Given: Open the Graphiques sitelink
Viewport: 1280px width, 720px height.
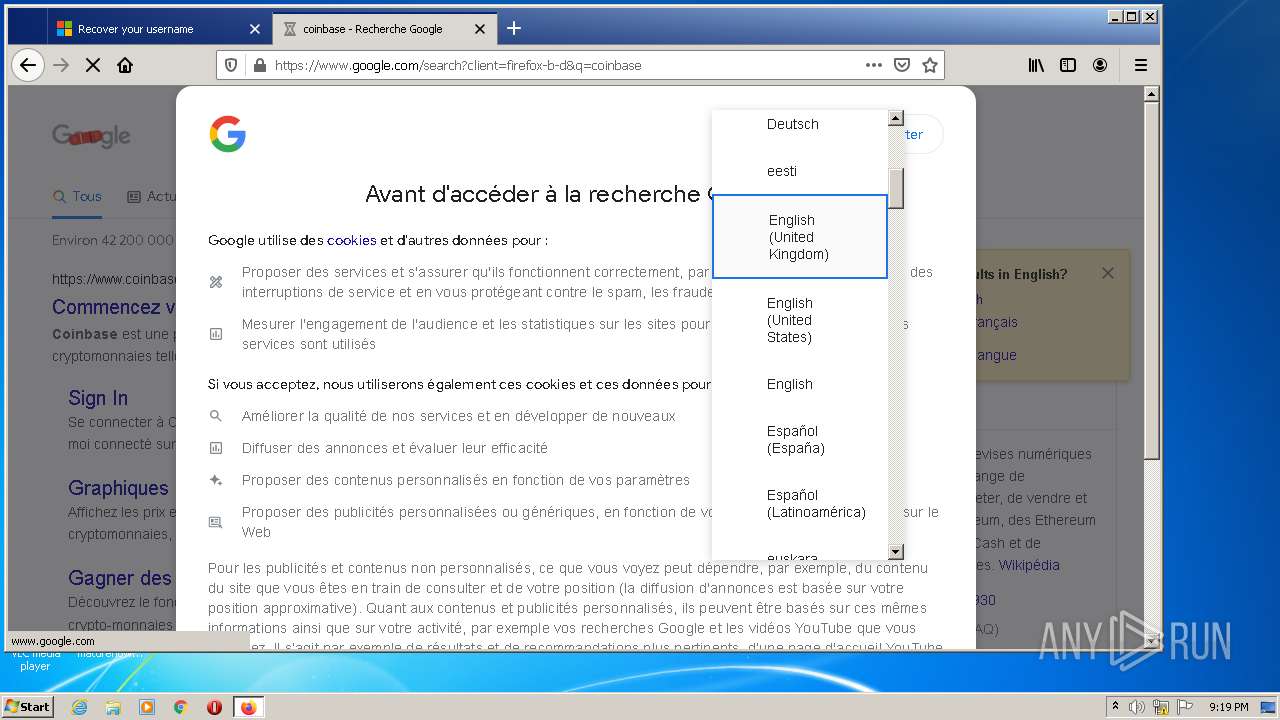Looking at the screenshot, I should [118, 488].
